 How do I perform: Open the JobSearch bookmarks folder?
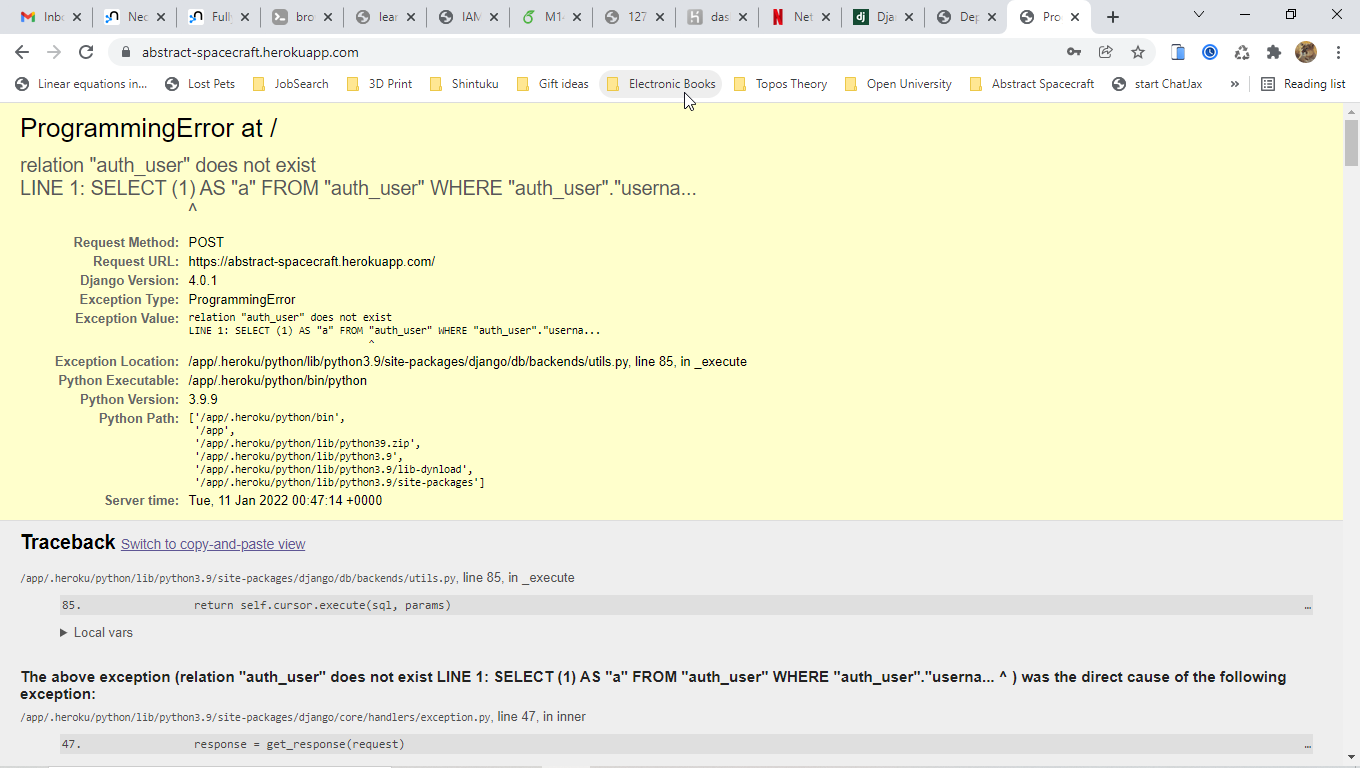[x=291, y=84]
